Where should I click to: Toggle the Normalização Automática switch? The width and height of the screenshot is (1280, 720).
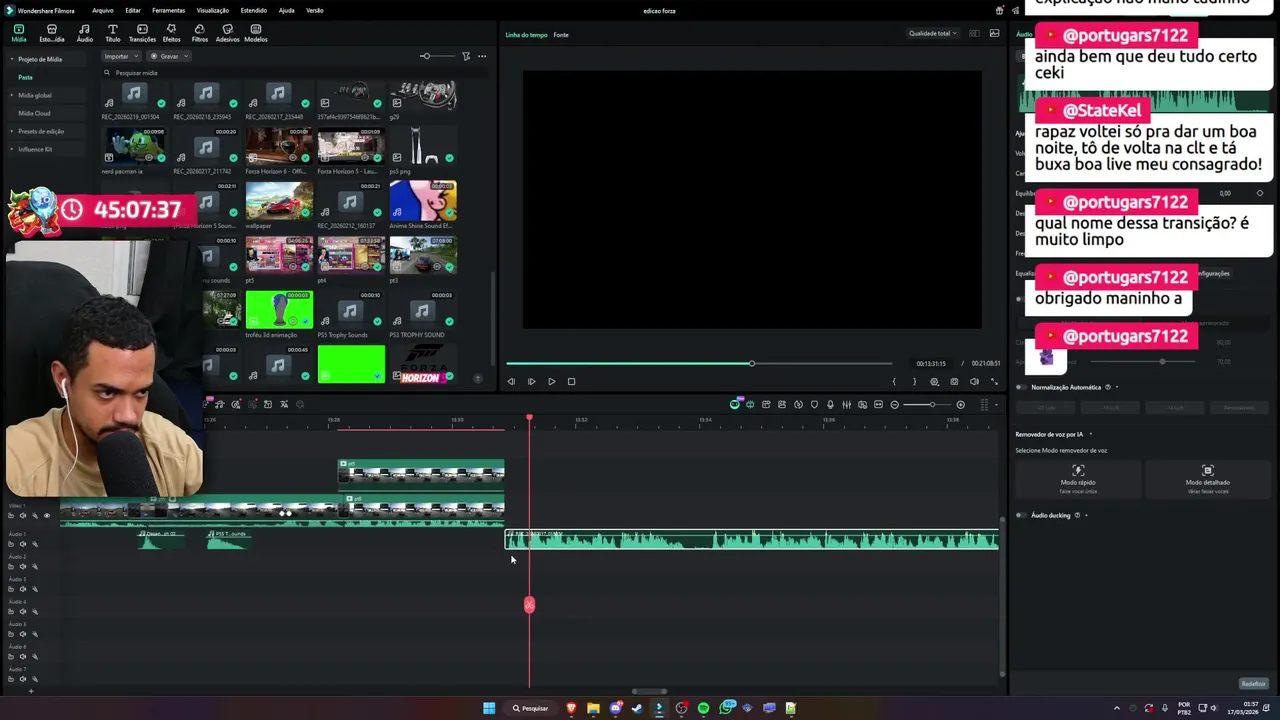pyautogui.click(x=1021, y=387)
